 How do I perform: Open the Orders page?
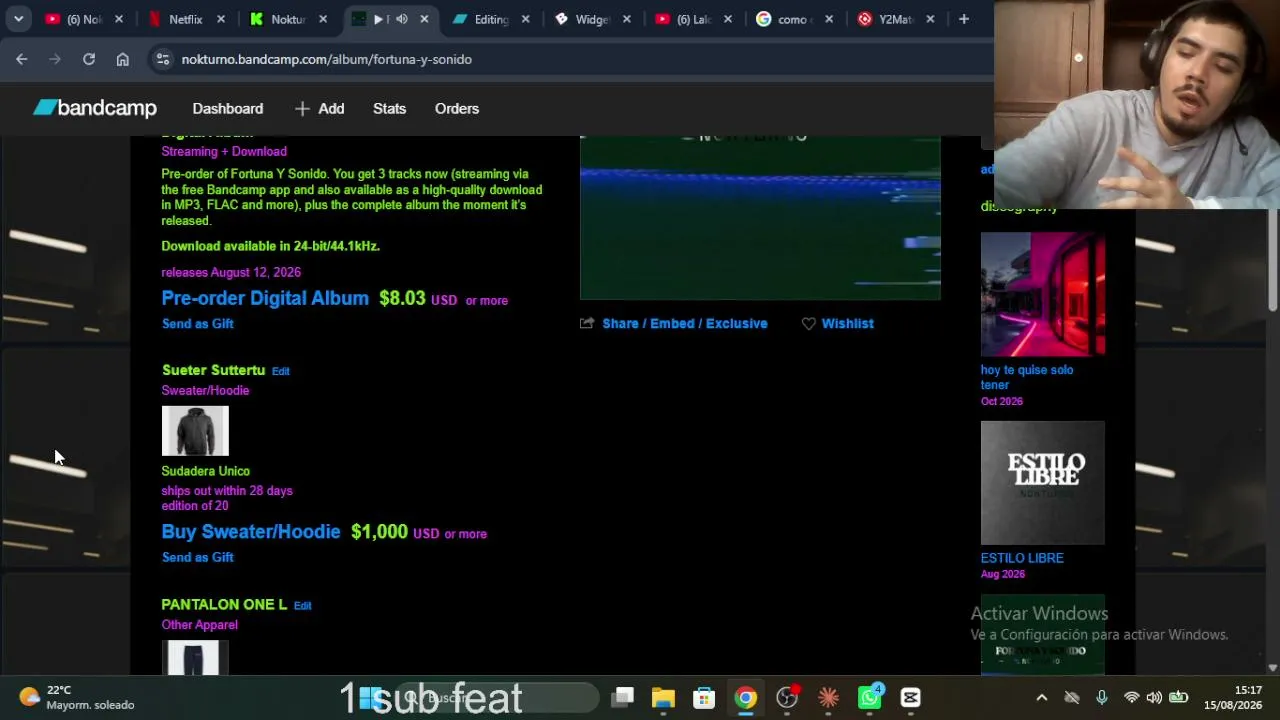pos(457,108)
